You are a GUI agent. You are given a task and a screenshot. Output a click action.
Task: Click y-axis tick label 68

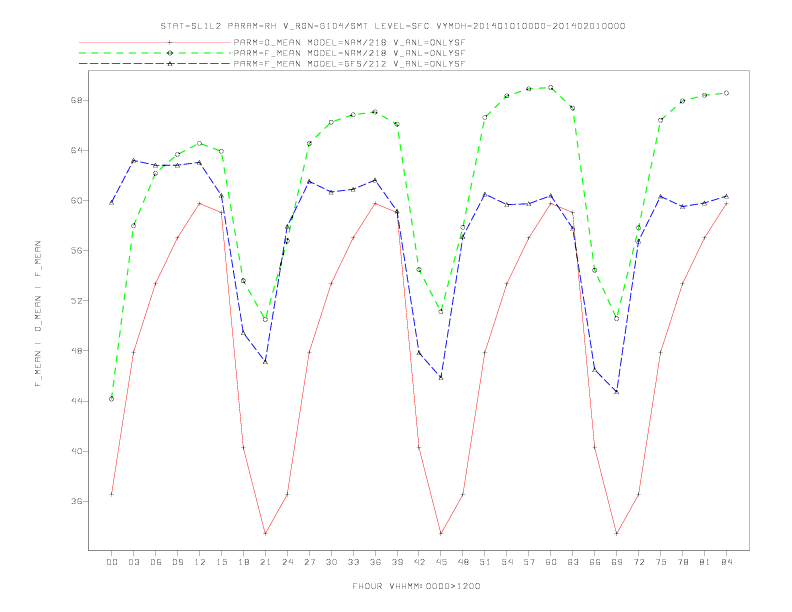76,100
